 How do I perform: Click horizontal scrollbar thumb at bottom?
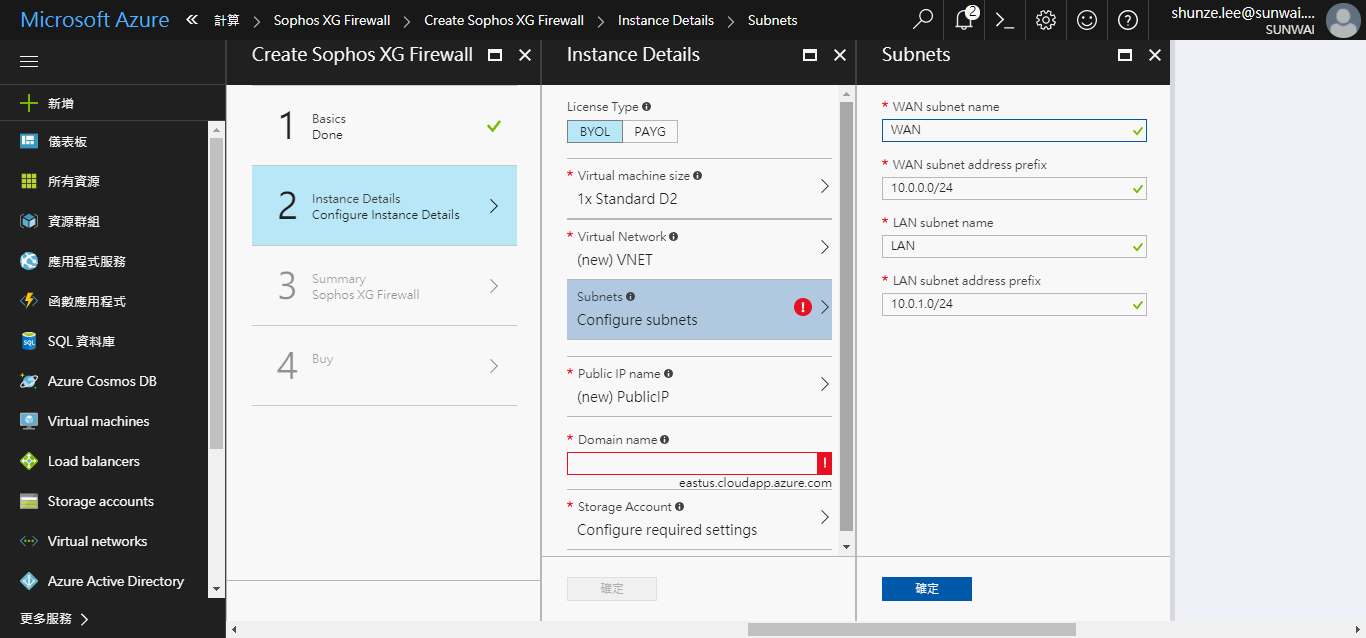[911, 630]
